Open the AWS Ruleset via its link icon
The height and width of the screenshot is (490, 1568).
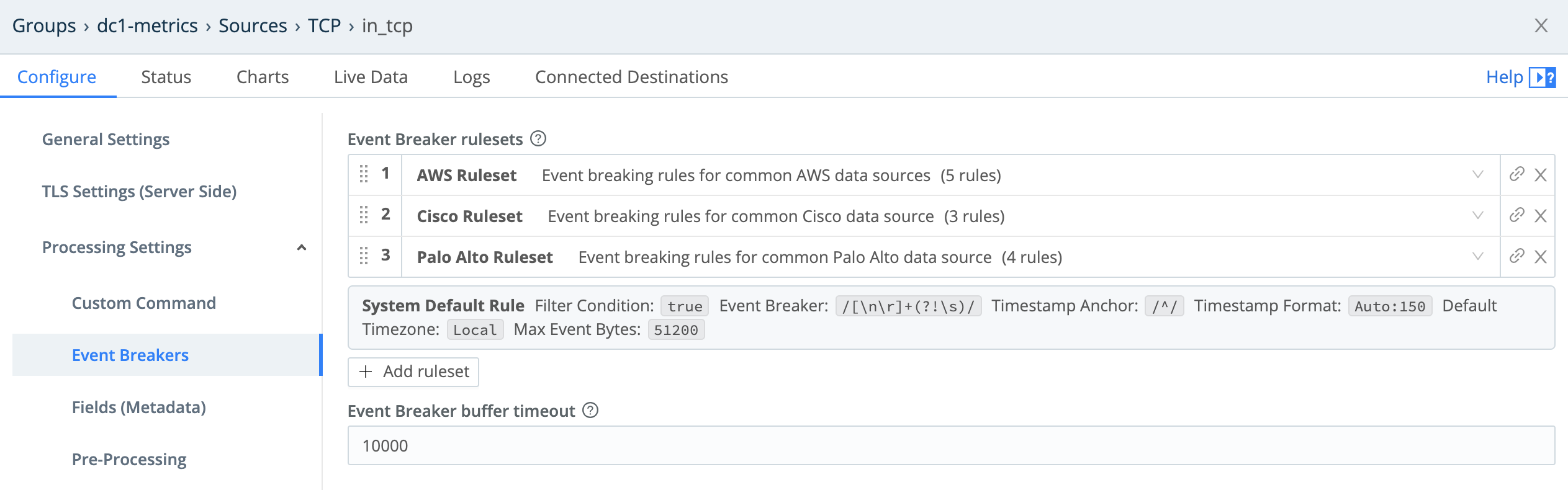click(x=1517, y=175)
